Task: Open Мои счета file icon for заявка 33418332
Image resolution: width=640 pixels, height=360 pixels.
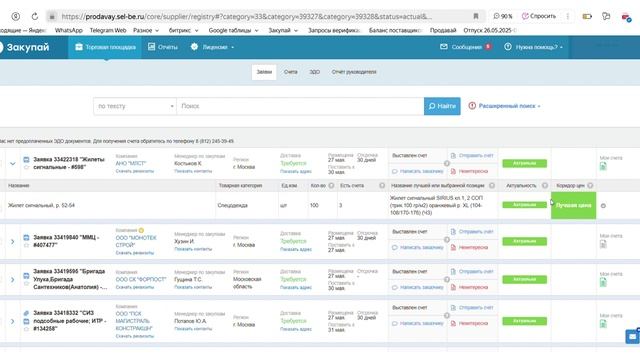Action: 603,324
